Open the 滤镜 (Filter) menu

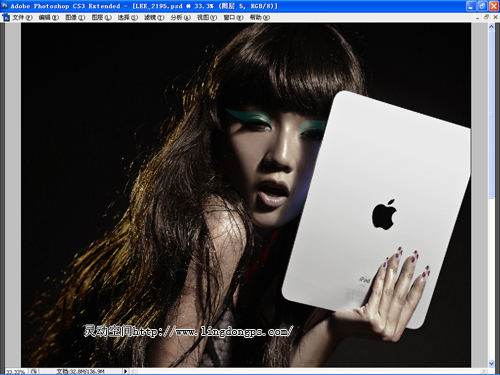click(154, 17)
